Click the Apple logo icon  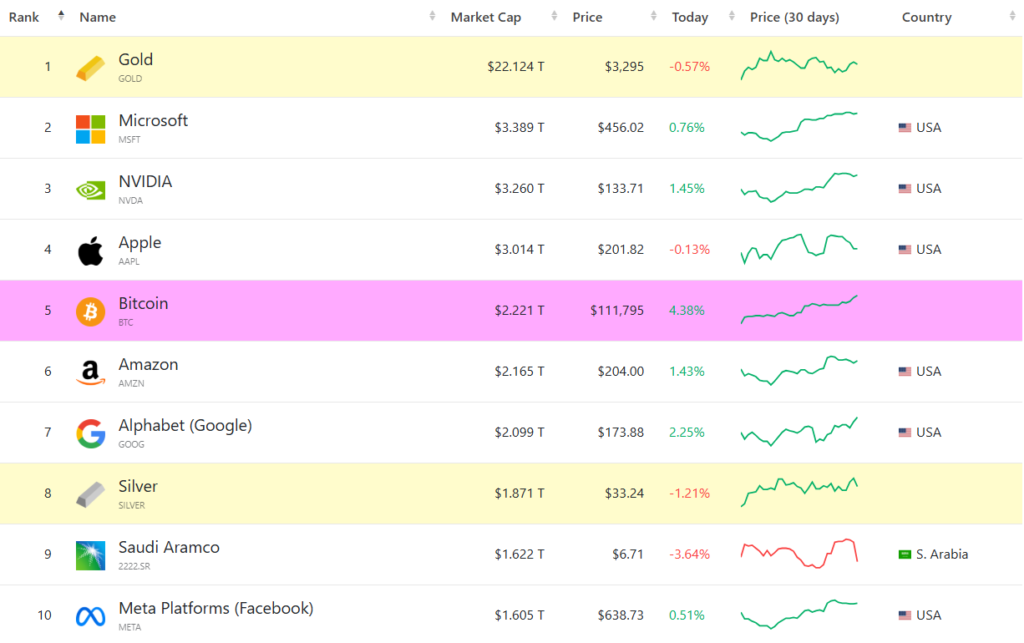click(90, 251)
